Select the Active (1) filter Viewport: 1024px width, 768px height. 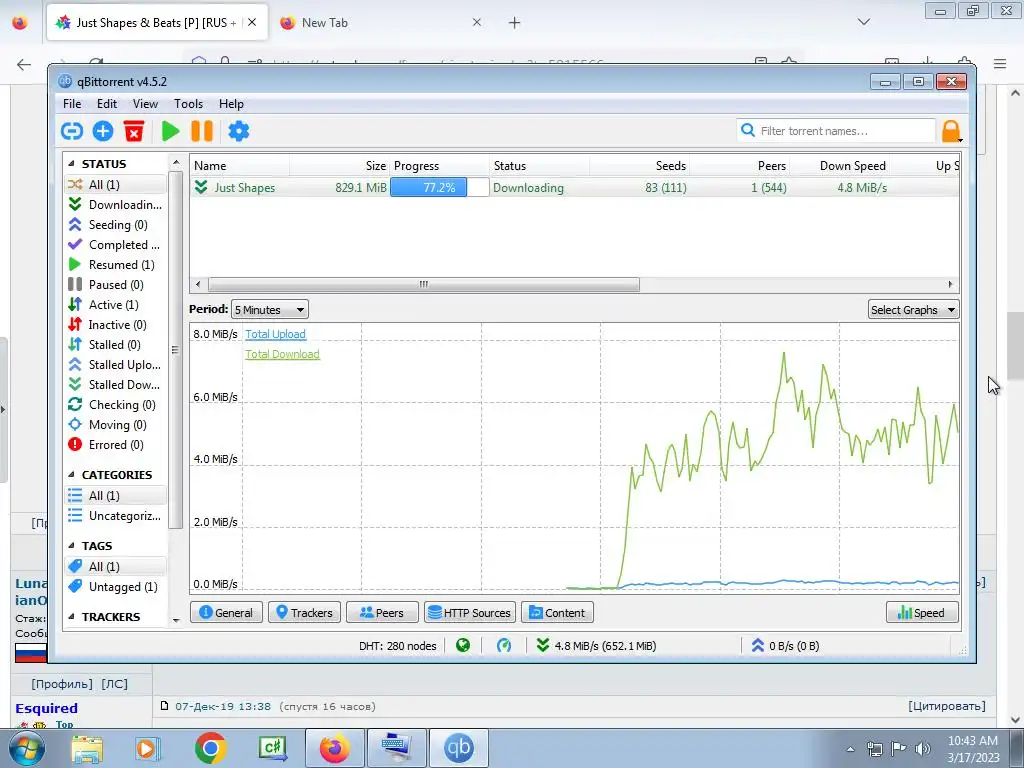[116, 305]
